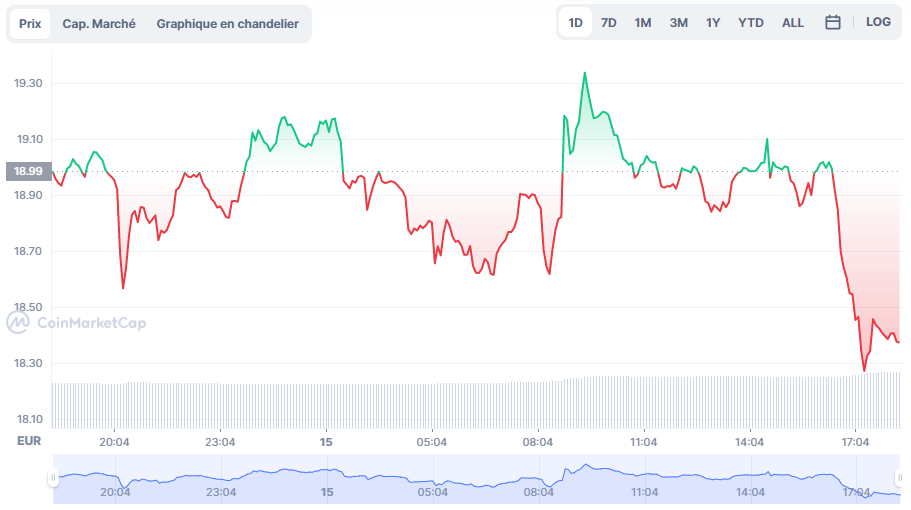Viewport: 911px width, 510px height.
Task: Open the calendar date range picker
Action: click(833, 23)
